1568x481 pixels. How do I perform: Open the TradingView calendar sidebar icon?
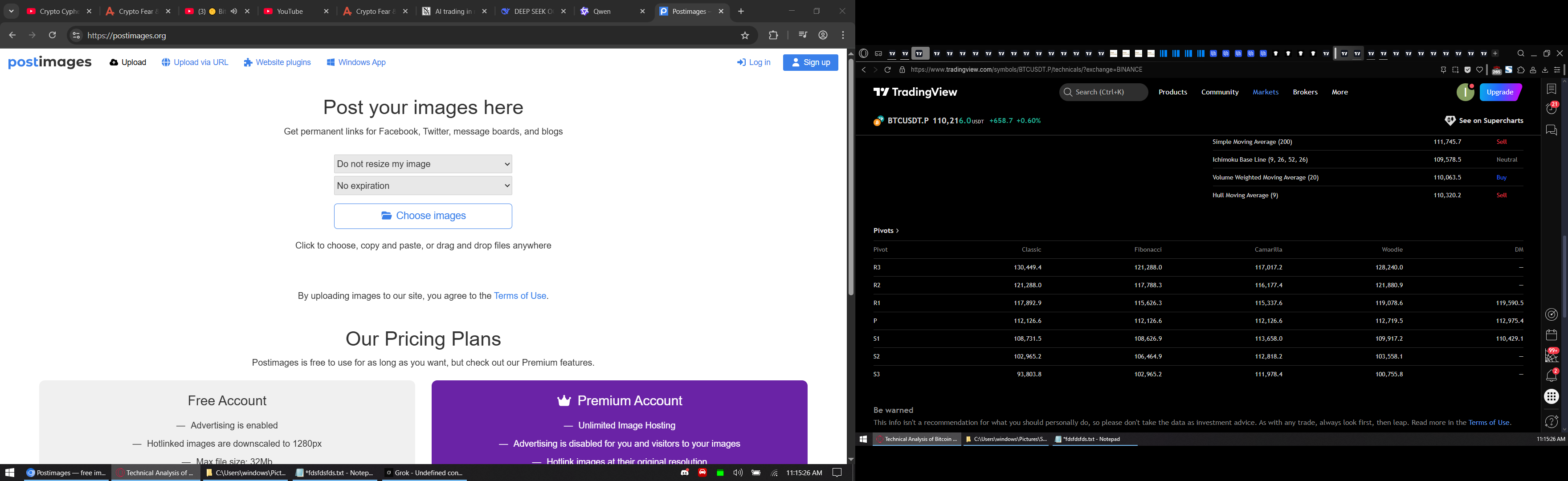1551,335
